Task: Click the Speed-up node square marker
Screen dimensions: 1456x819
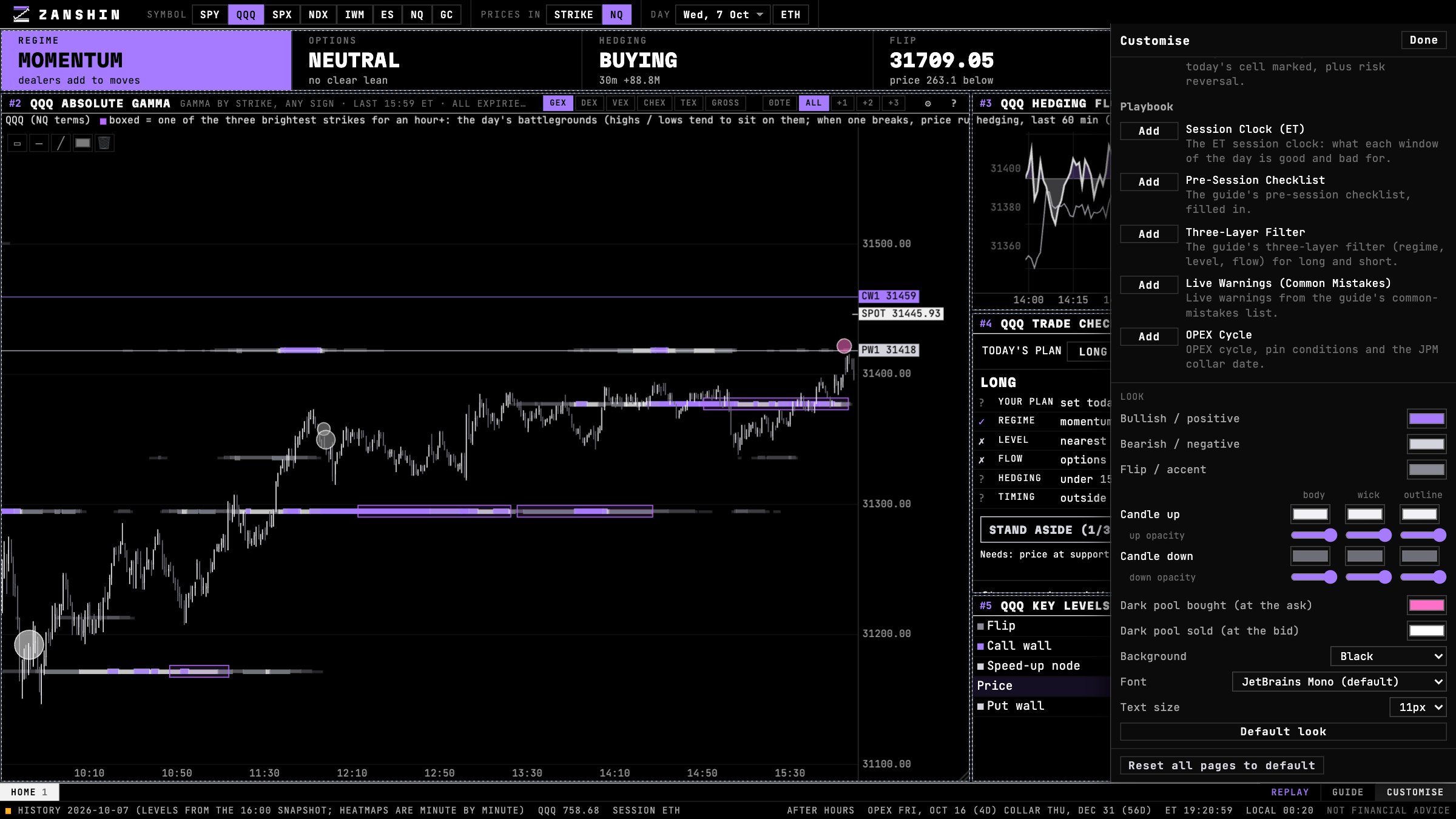Action: [980, 666]
